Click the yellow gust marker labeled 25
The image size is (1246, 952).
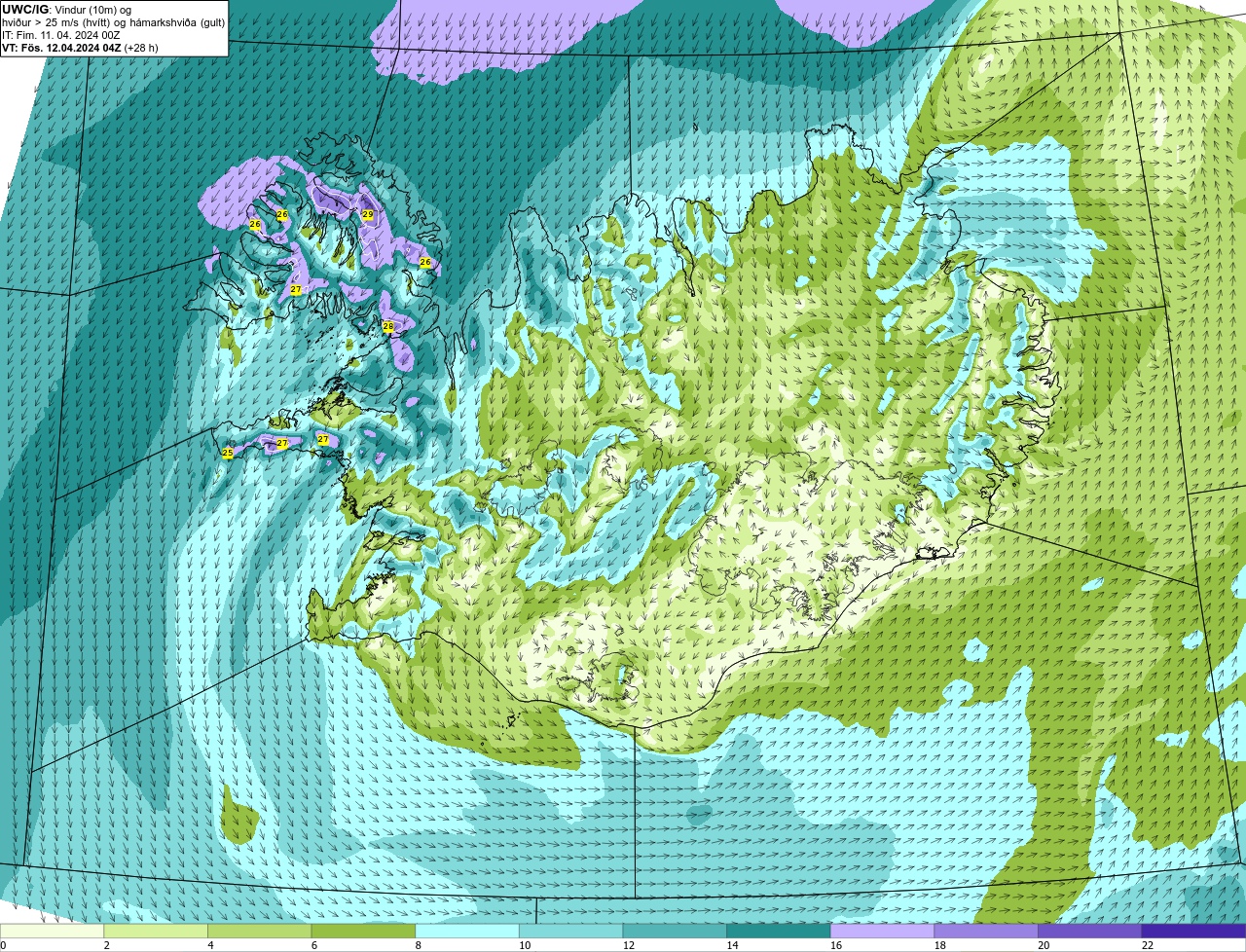click(228, 453)
